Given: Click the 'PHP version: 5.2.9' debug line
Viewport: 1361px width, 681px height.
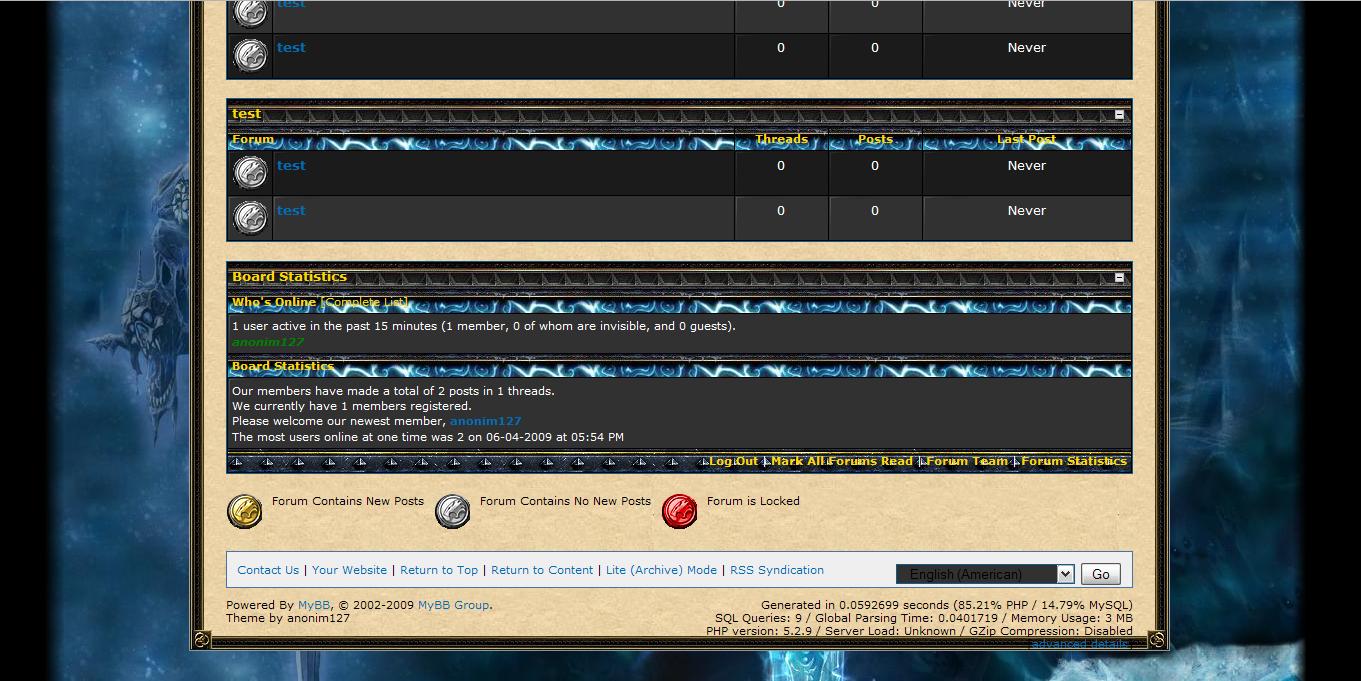Looking at the screenshot, I should coord(919,631).
